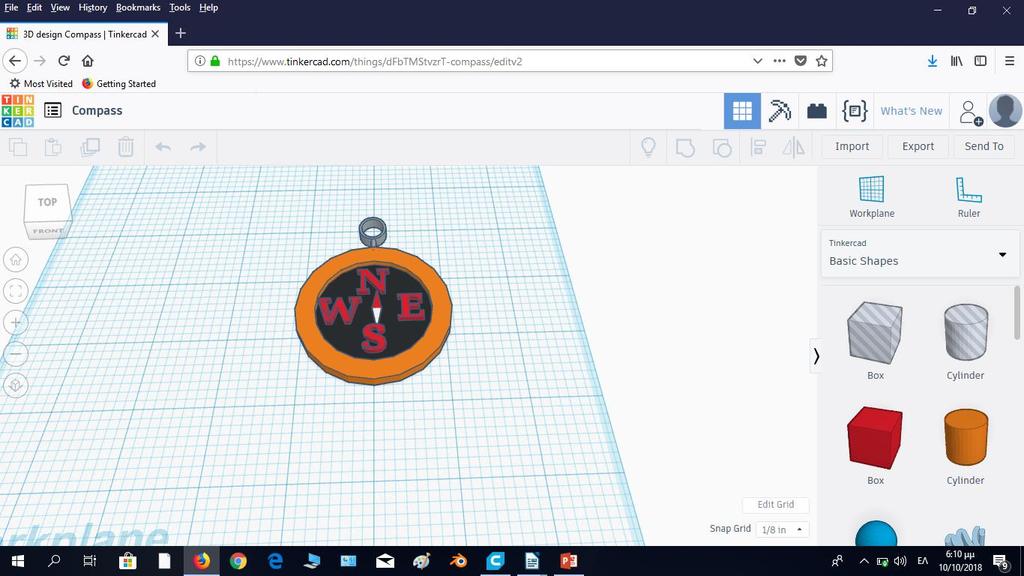Open Blender from the taskbar
1024x576 pixels.
tap(458, 561)
